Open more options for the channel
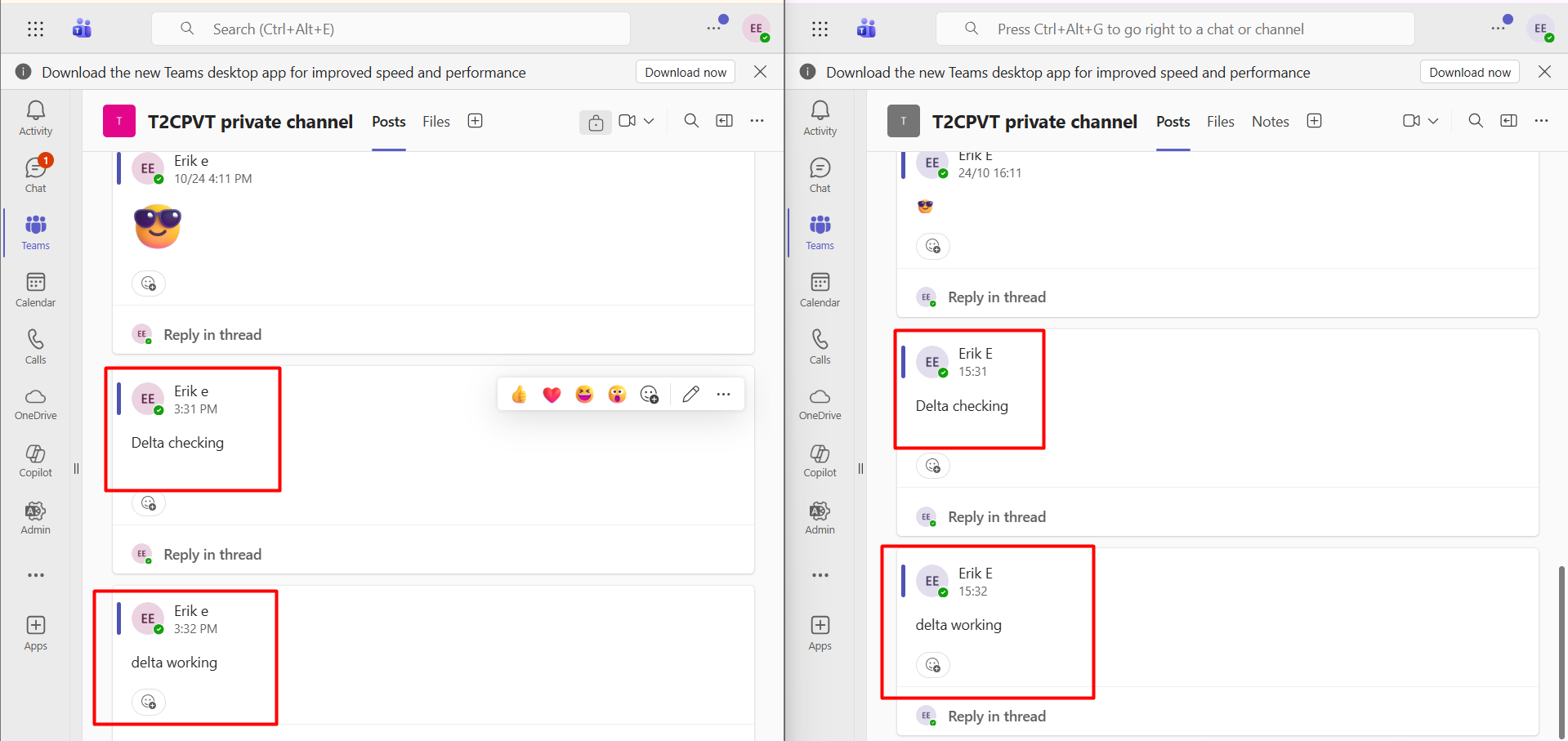 (x=757, y=120)
